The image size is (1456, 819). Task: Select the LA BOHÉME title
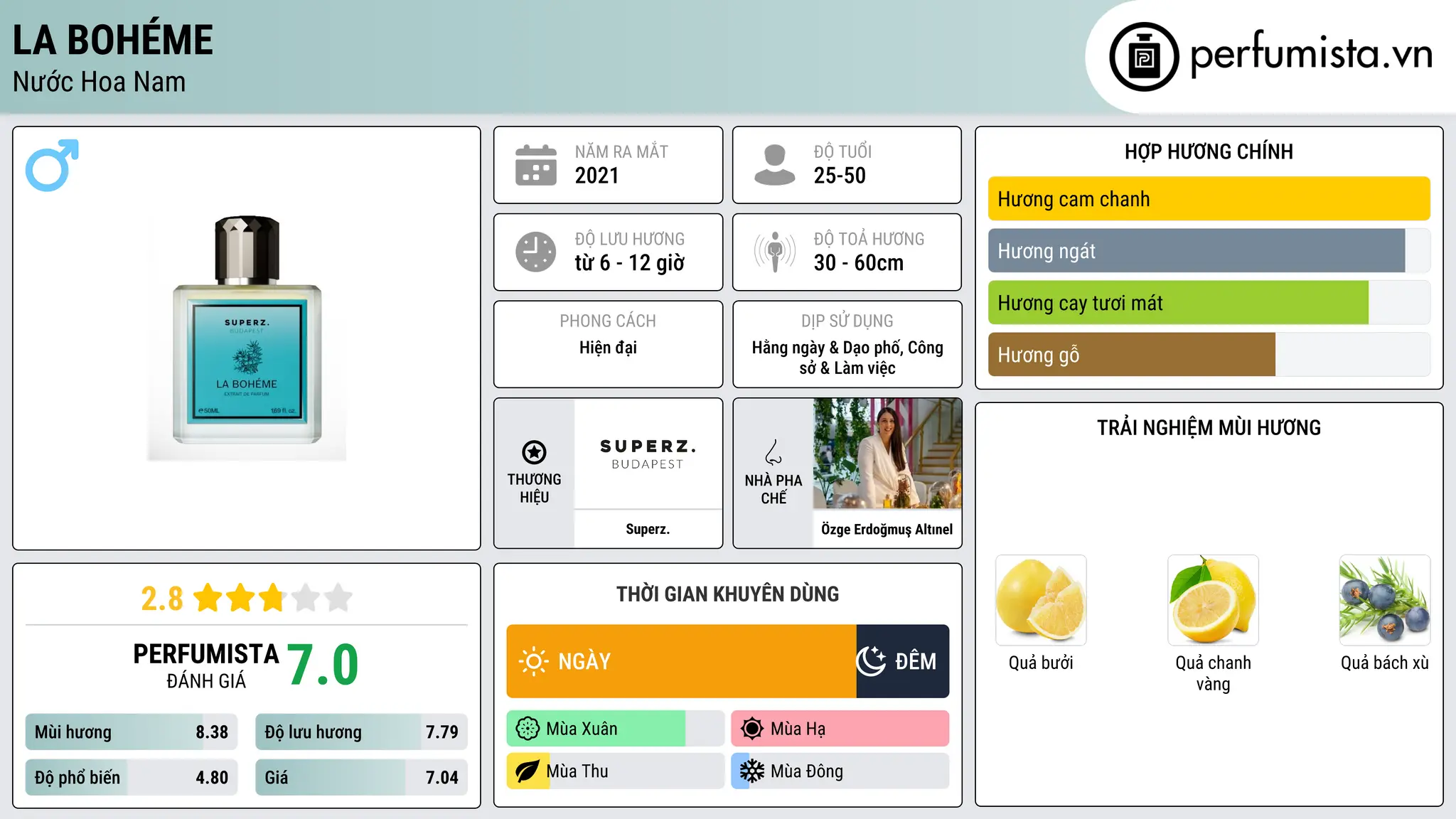(113, 39)
